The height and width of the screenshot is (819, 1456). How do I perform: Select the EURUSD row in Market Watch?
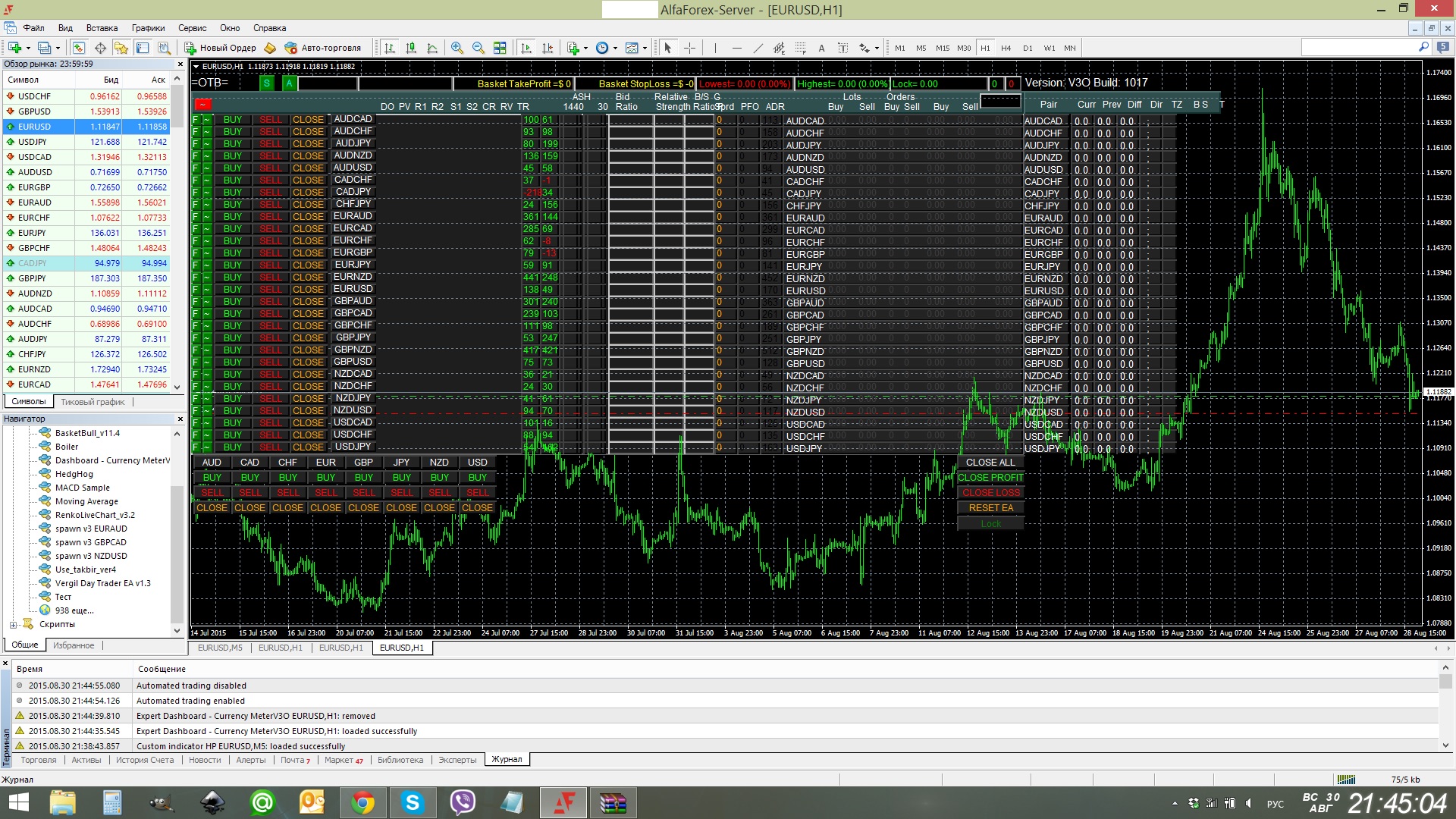86,127
